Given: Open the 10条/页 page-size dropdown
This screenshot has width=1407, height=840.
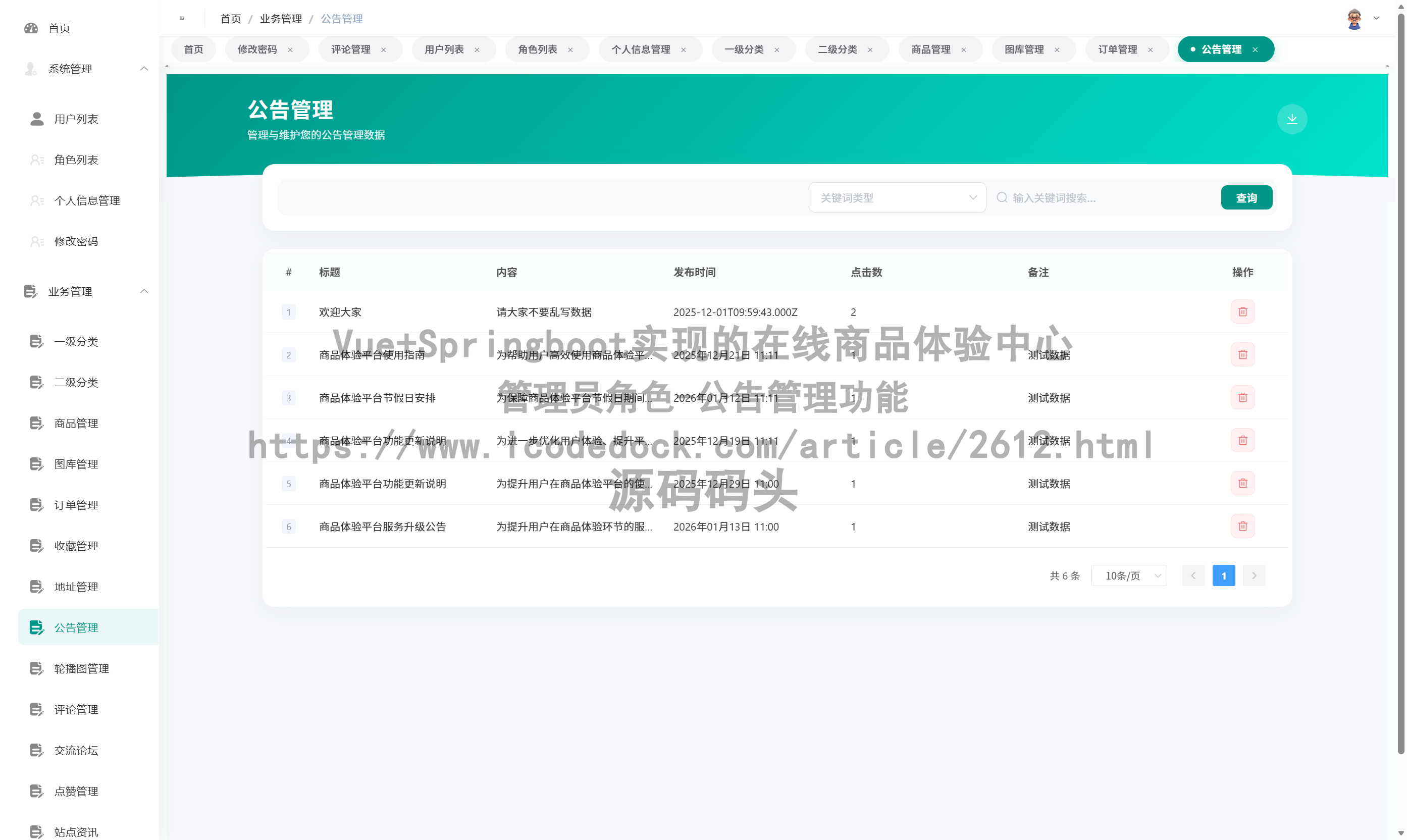Looking at the screenshot, I should coord(1128,575).
